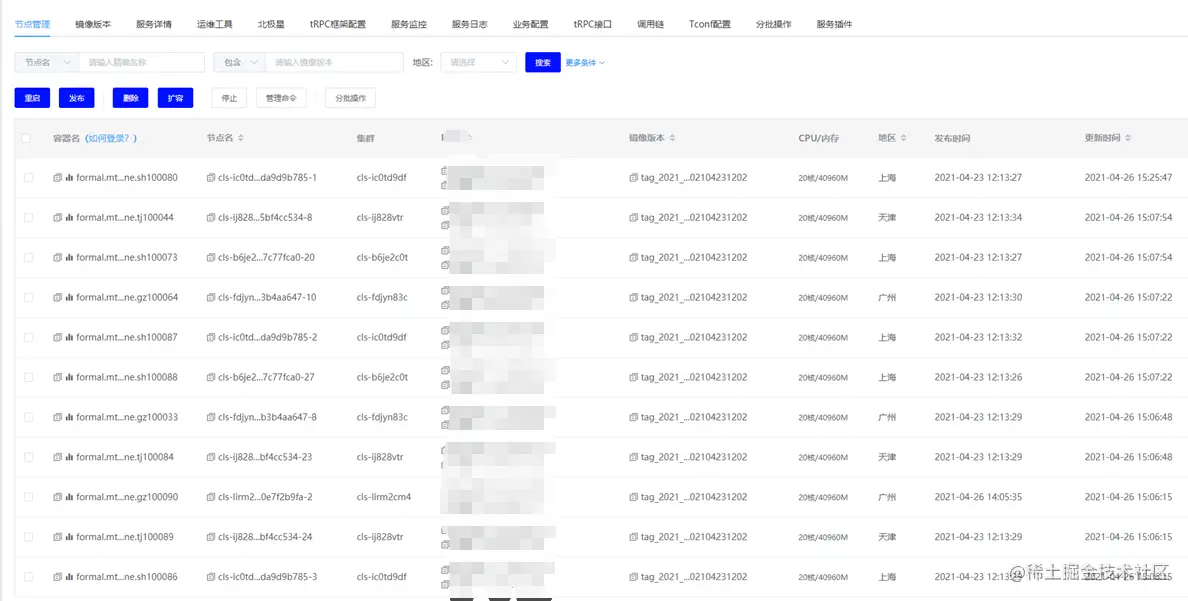Copy node name icon for cls-ic0td...da9d9b785-1

click(x=211, y=177)
